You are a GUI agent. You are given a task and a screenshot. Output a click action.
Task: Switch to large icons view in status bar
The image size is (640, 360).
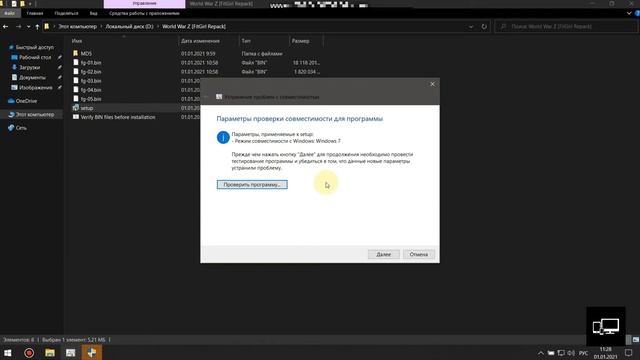636,340
